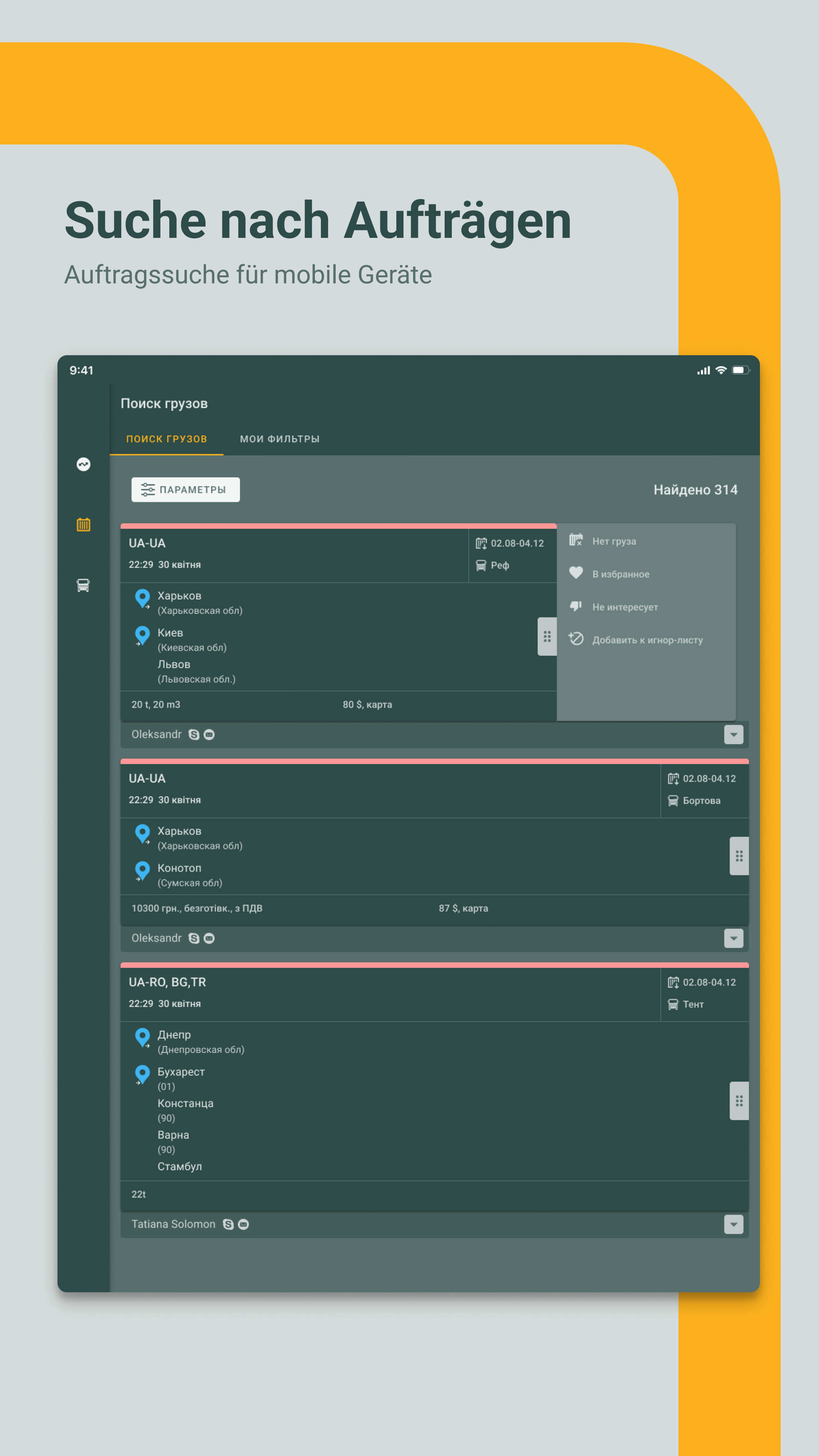Click Конотоп destination pin icon
The image size is (819, 1456).
tap(142, 870)
